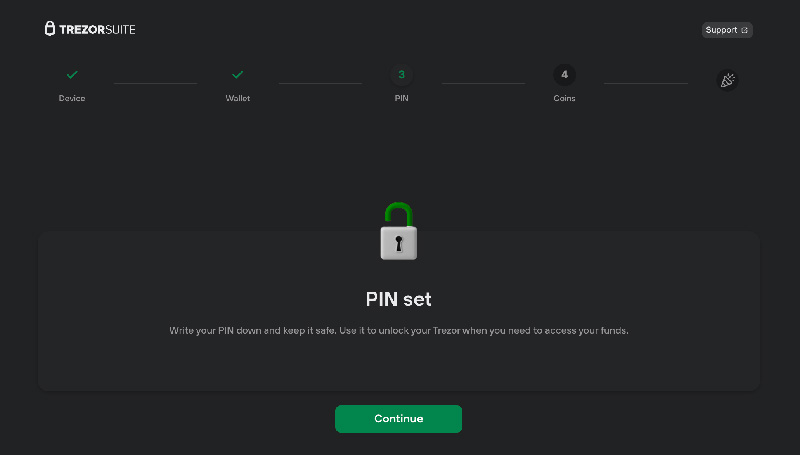Click the step 3 PIN circle
800x455 pixels.
(402, 75)
